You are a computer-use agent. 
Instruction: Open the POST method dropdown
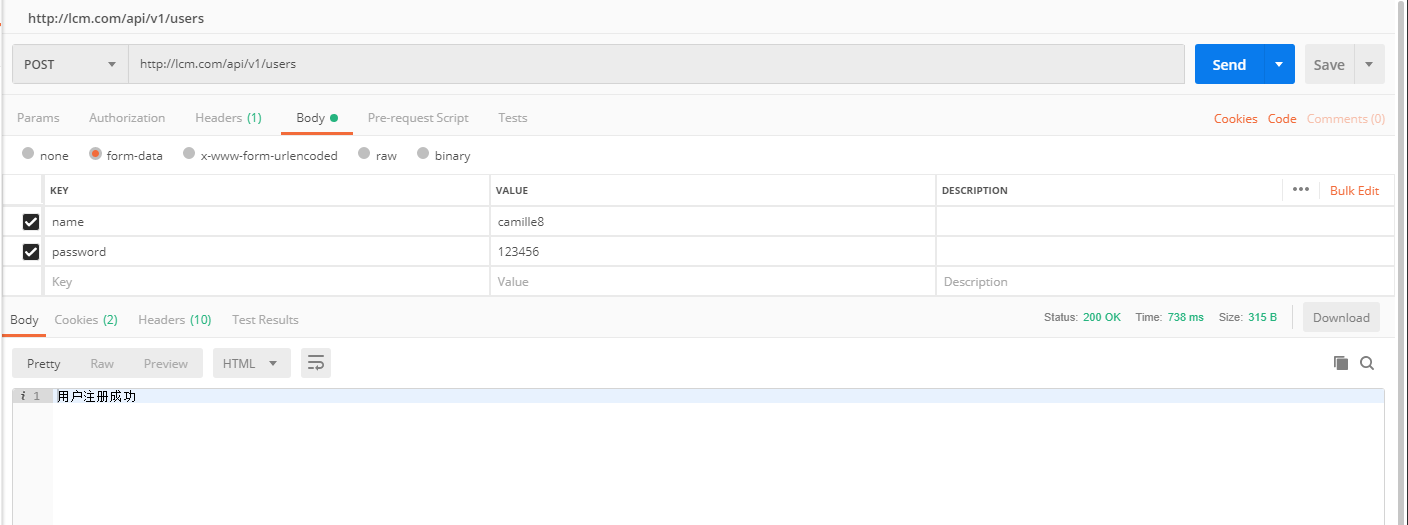70,64
